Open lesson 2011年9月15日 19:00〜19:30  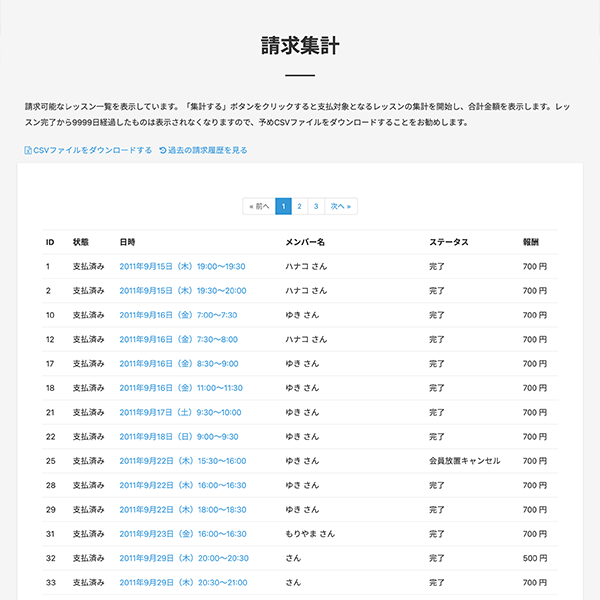coord(182,266)
